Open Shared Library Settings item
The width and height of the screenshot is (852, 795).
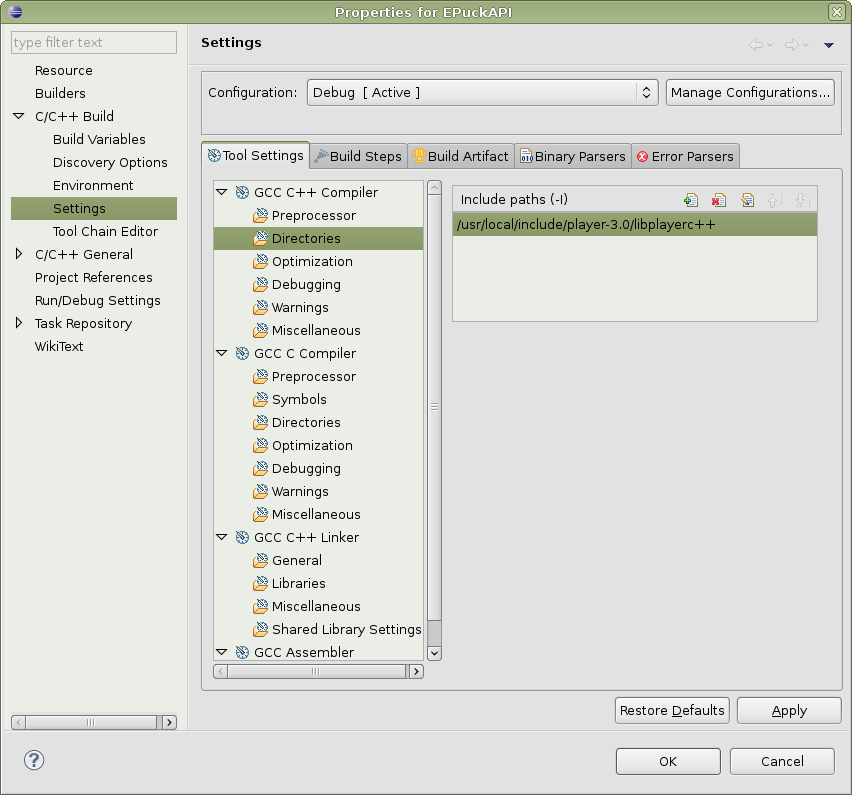[x=337, y=629]
